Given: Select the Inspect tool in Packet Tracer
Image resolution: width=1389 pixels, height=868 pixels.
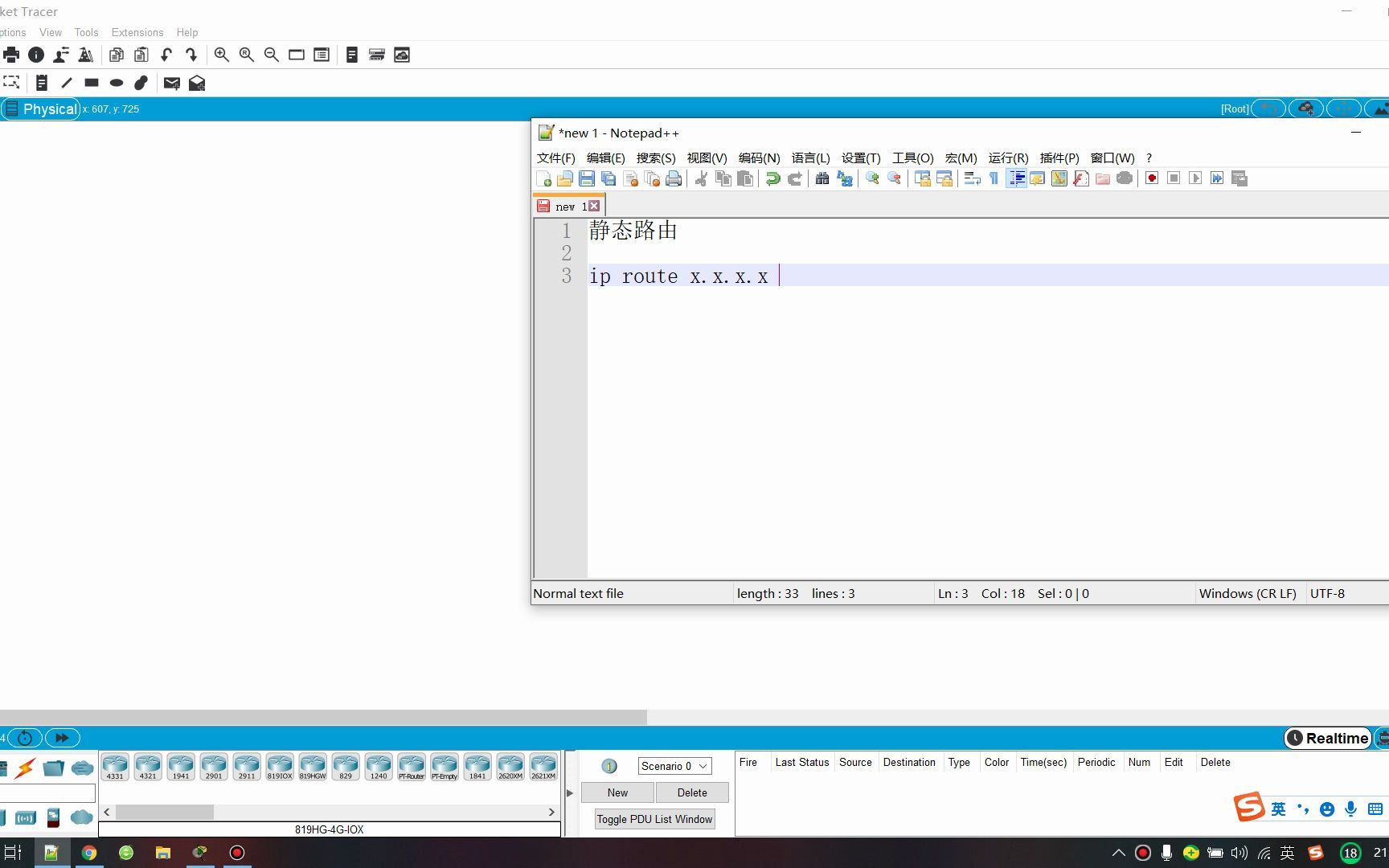Looking at the screenshot, I should [36, 55].
